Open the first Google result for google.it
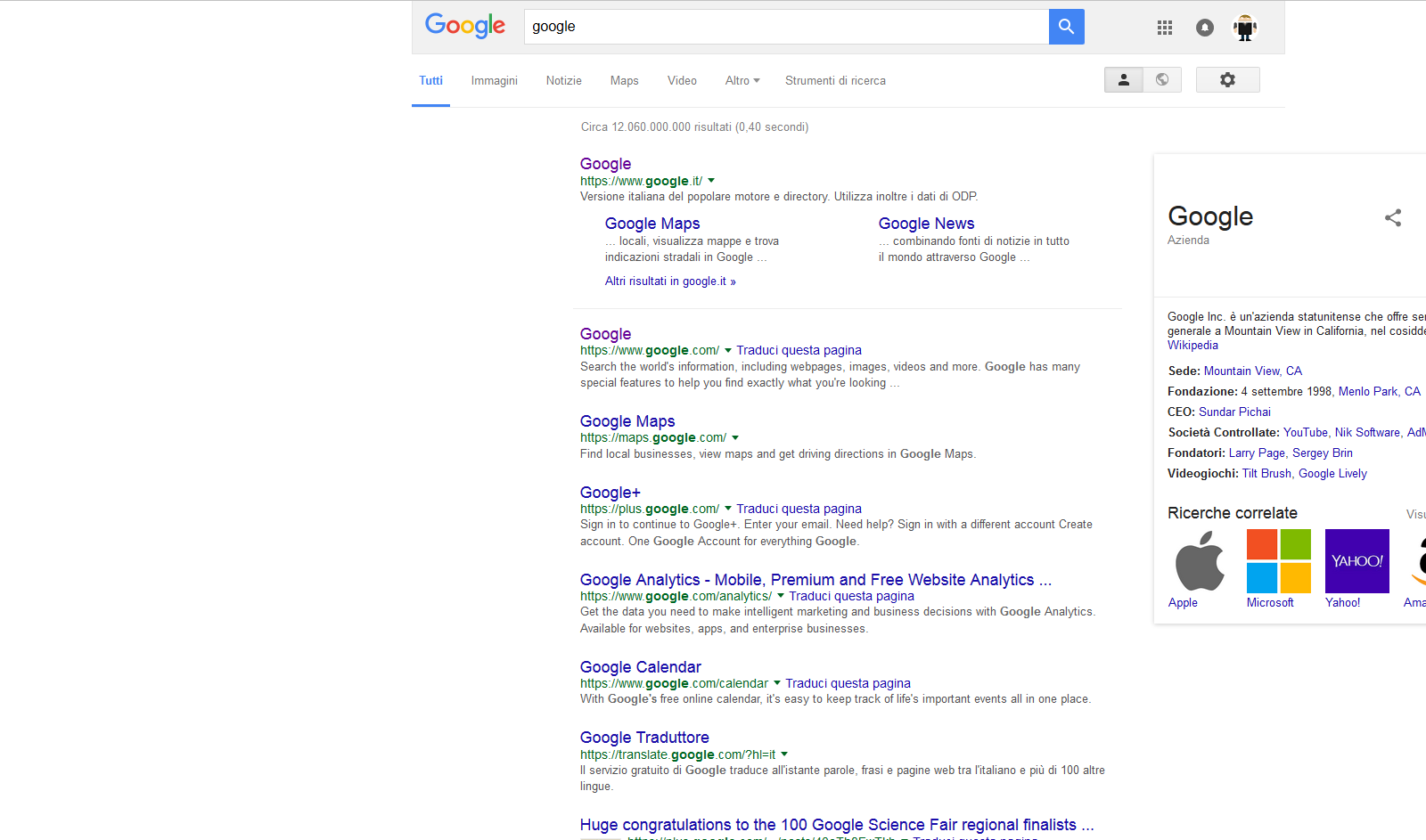 tap(605, 164)
